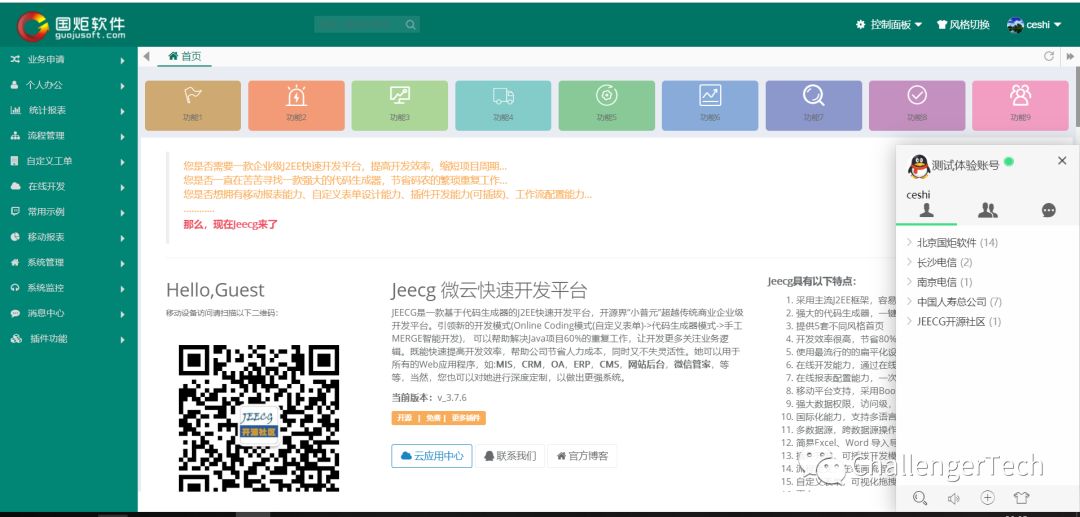This screenshot has height=517, width=1080.
Task: Open the 消息中心 menu item
Action: (x=69, y=313)
